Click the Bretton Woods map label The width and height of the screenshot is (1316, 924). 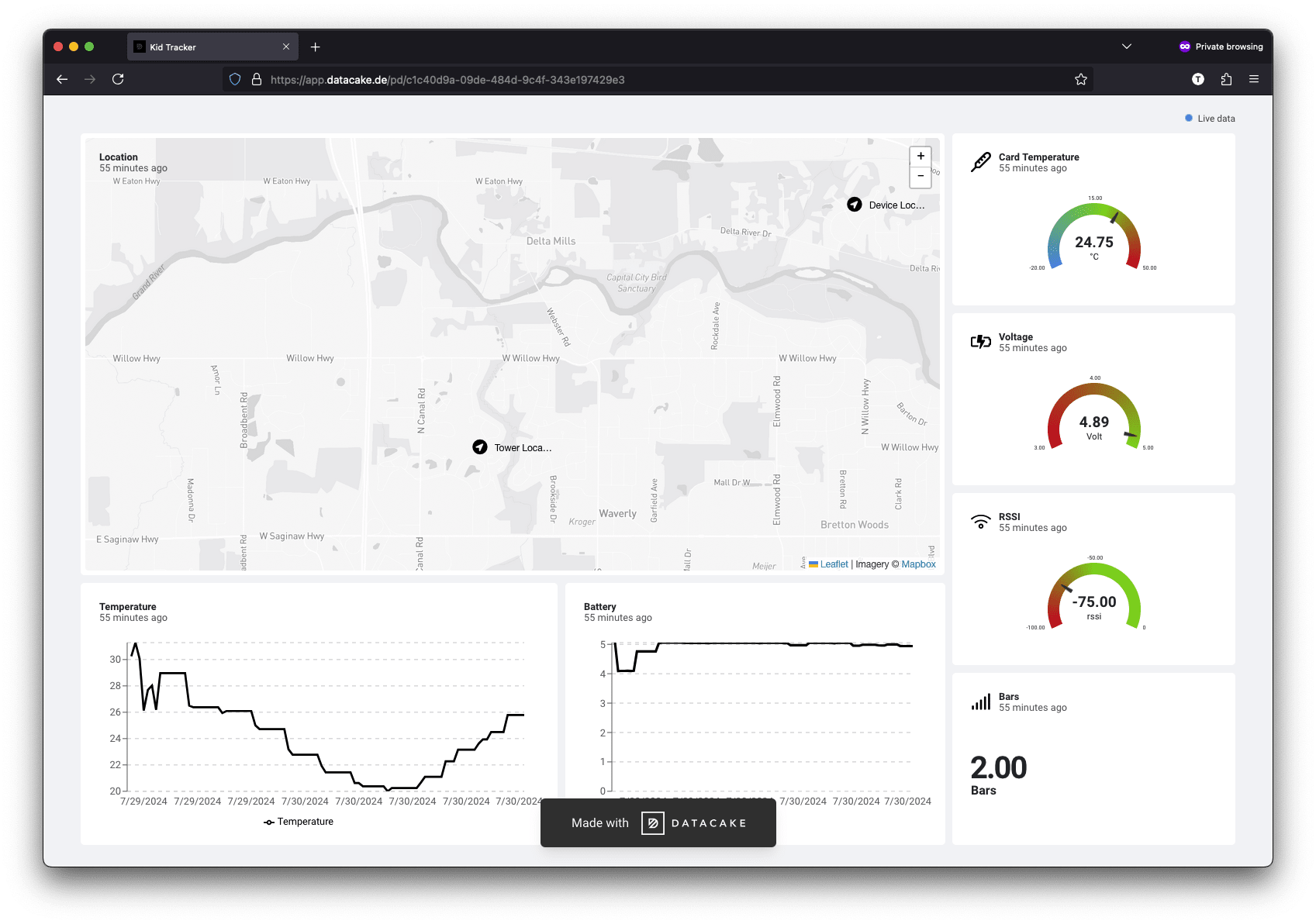(855, 525)
